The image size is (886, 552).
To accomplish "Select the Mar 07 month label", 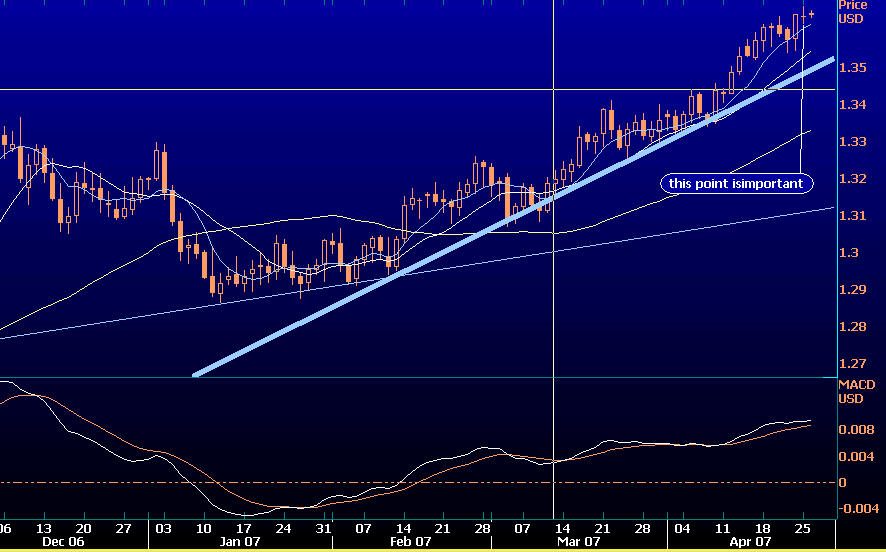I will [x=581, y=541].
